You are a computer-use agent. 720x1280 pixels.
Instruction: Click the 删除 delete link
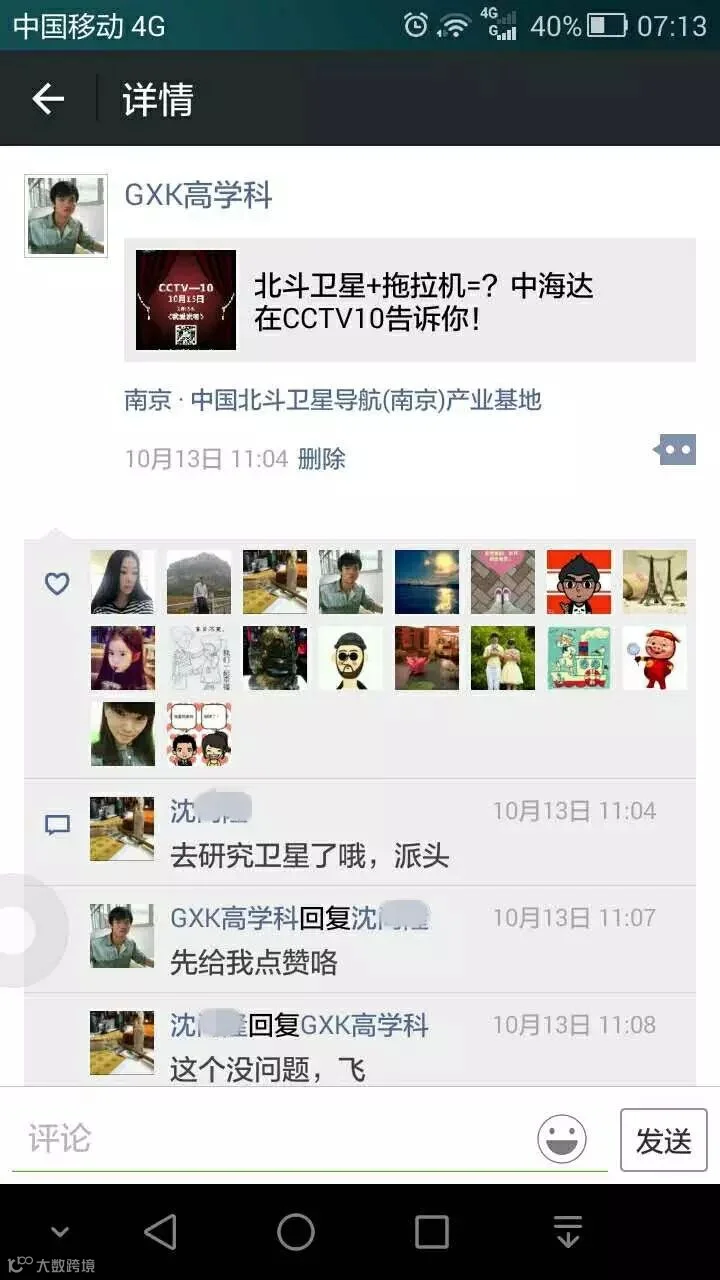[322, 459]
